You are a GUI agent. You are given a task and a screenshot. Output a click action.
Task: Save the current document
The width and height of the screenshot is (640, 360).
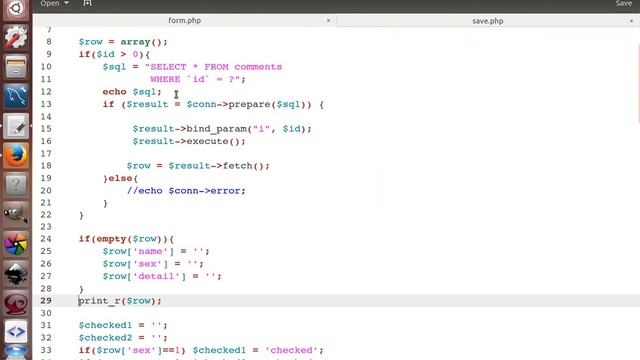(623, 3)
